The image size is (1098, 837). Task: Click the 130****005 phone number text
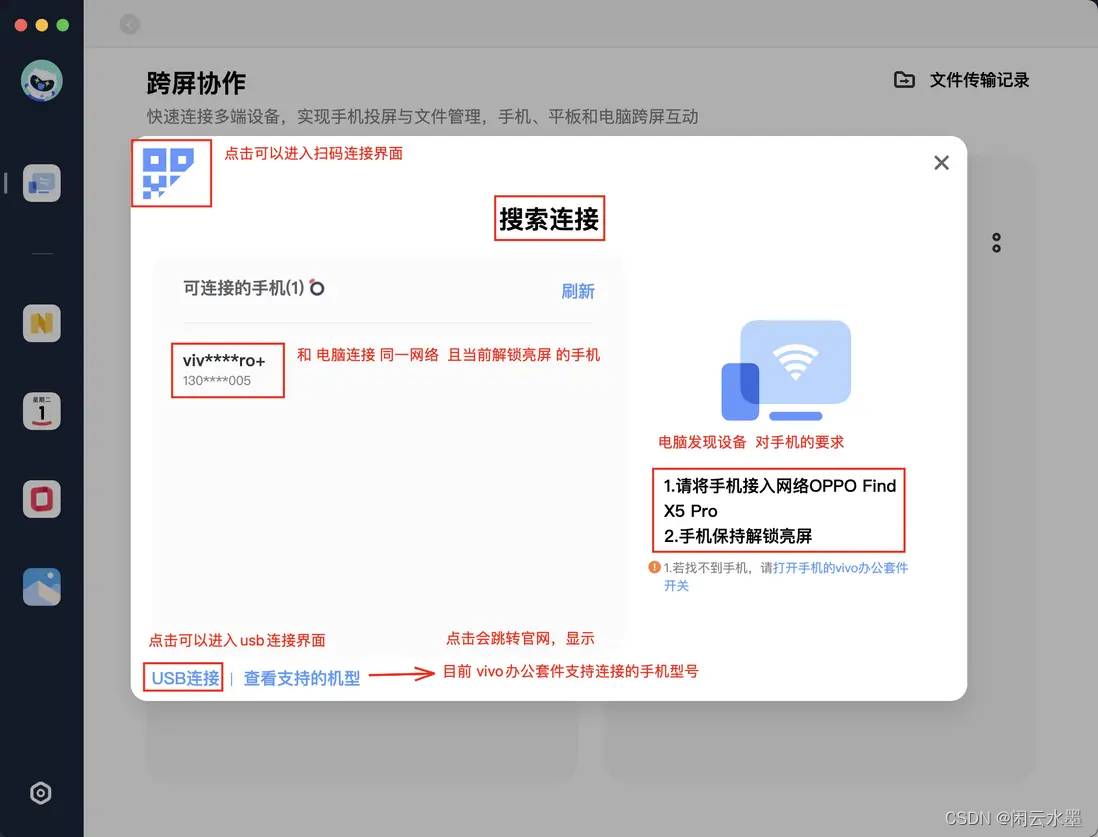(x=216, y=380)
